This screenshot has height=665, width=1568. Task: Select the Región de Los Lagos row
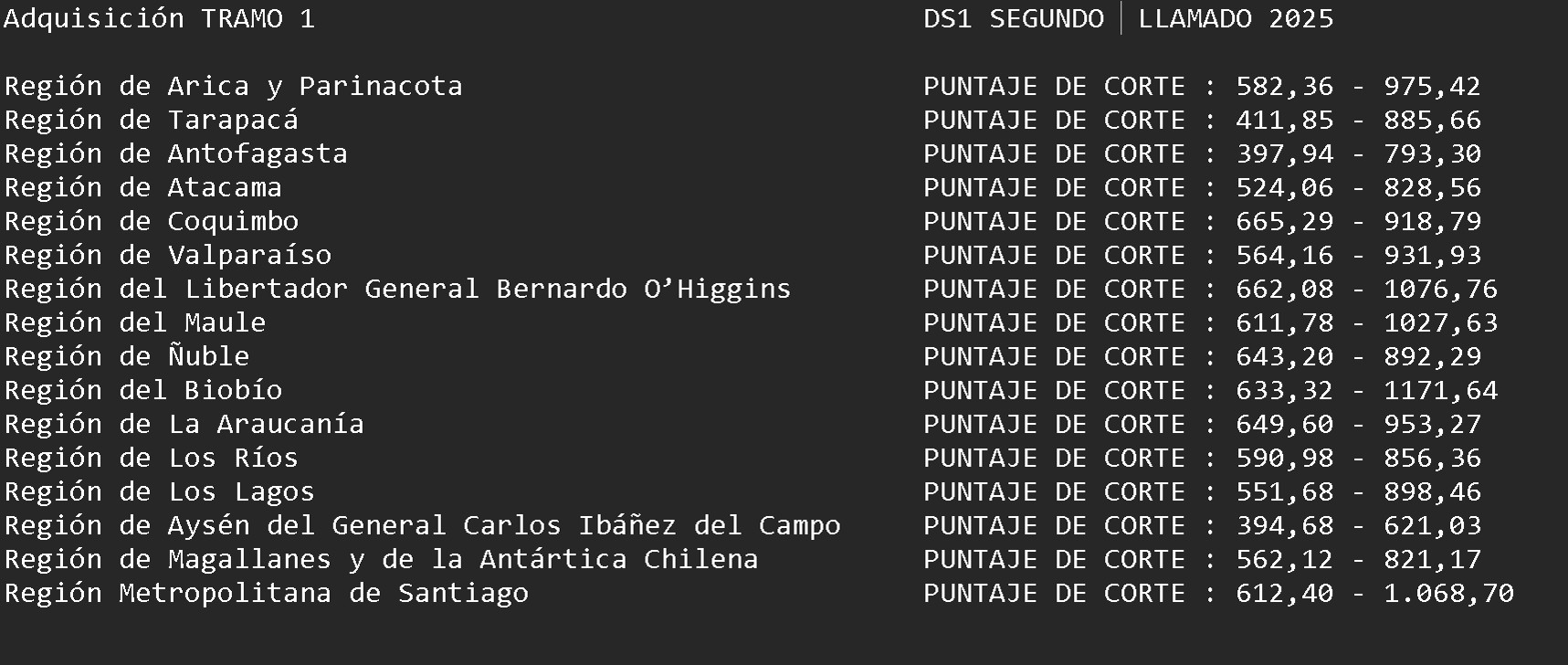coord(159,491)
